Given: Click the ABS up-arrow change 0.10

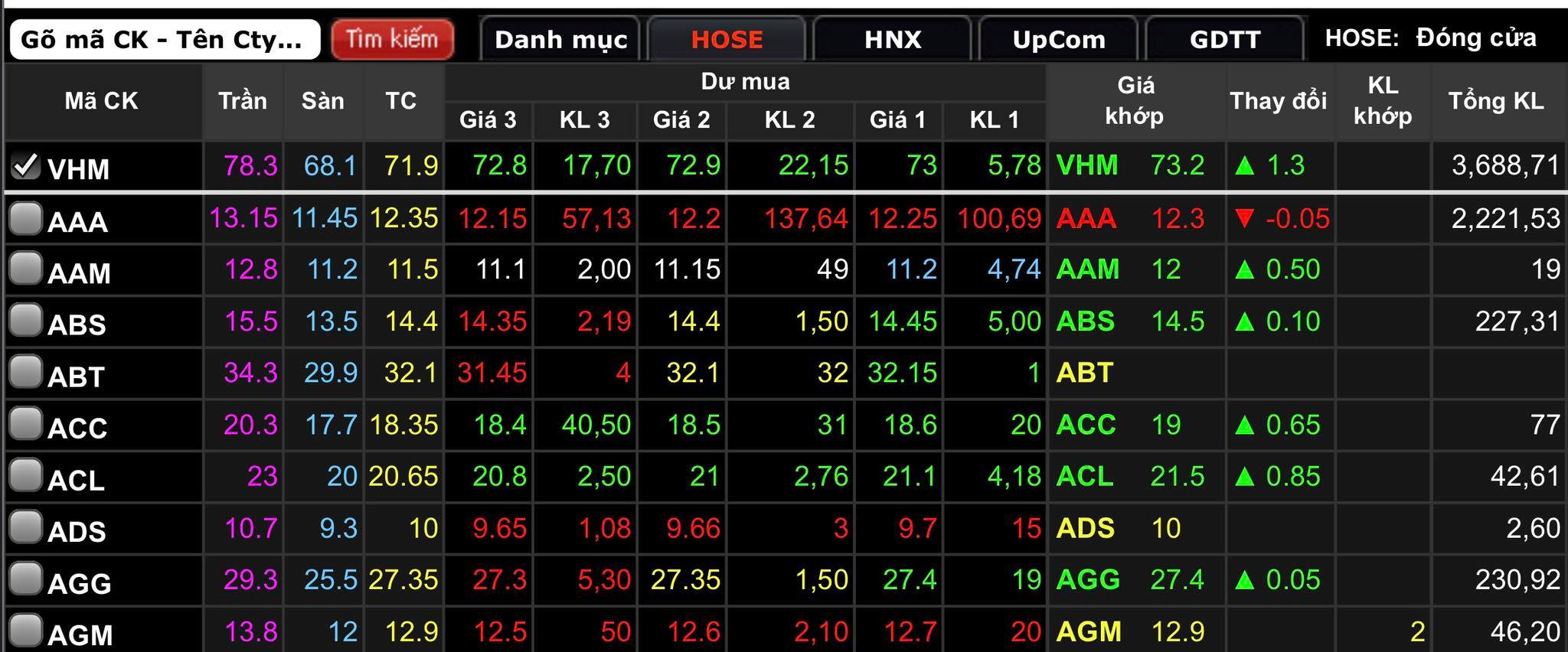Looking at the screenshot, I should click(x=1278, y=321).
